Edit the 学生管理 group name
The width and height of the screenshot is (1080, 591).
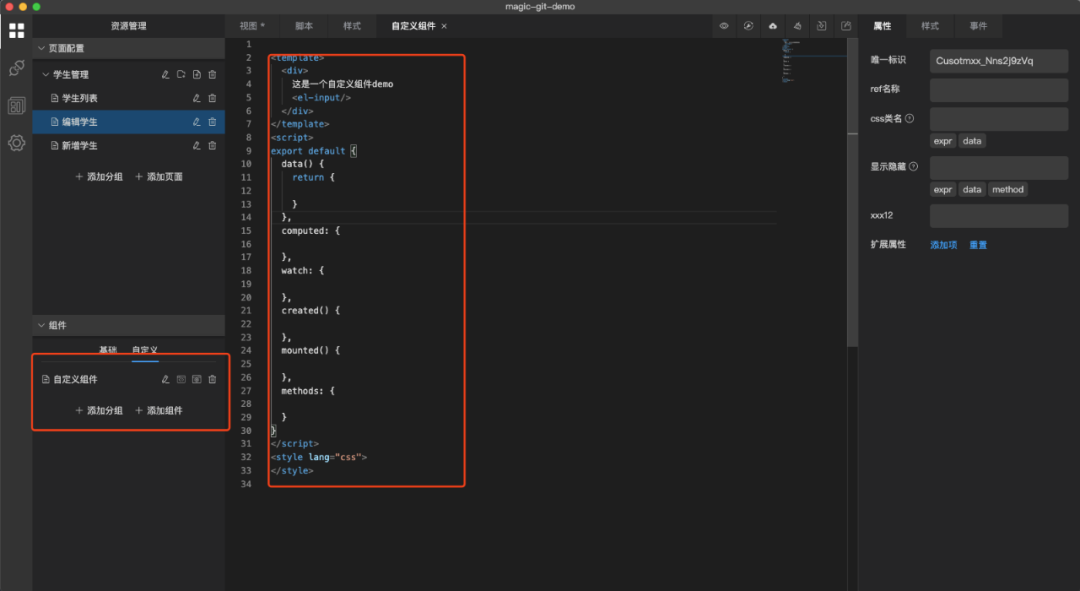[165, 74]
